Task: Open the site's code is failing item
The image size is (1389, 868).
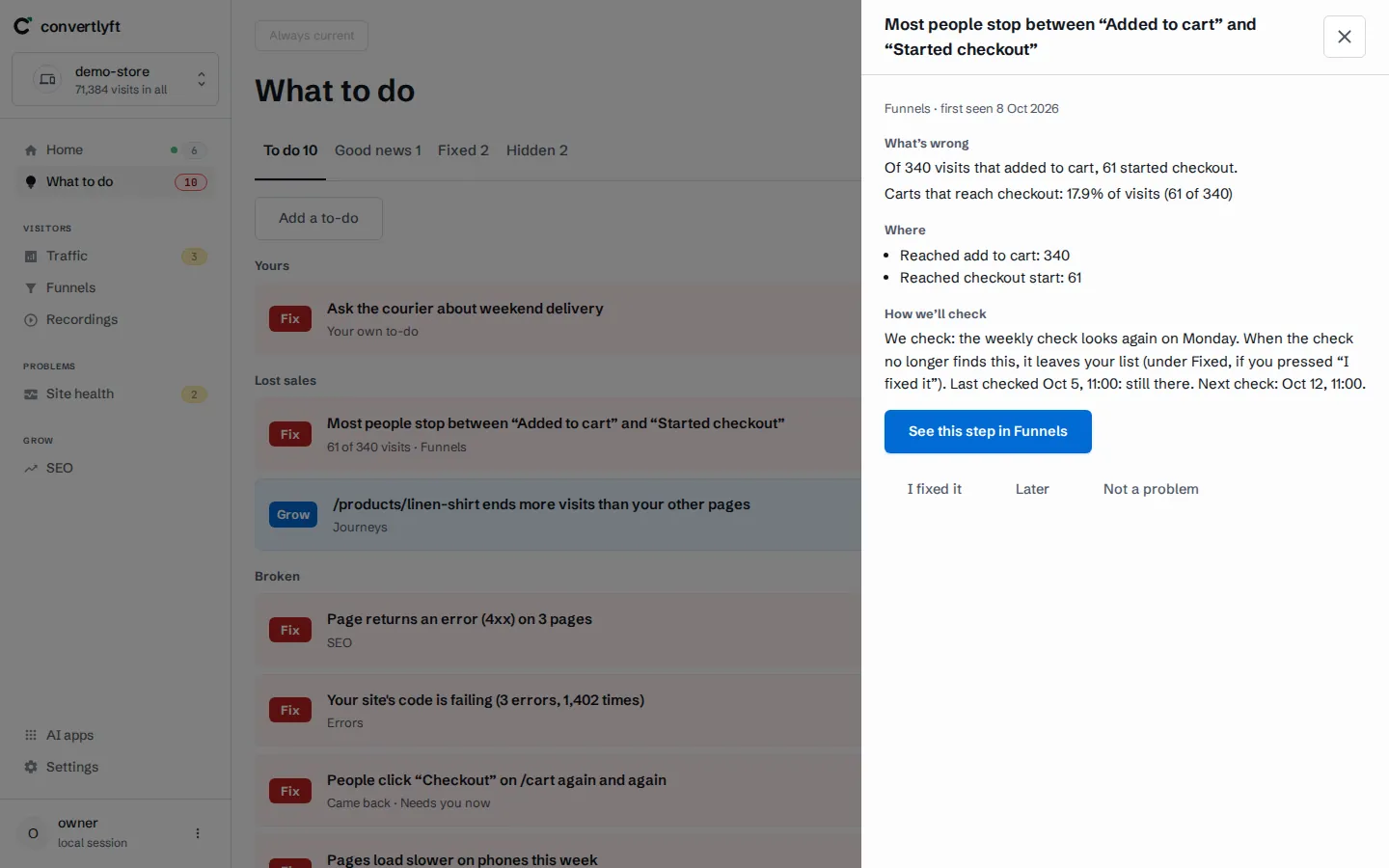Action: [558, 711]
